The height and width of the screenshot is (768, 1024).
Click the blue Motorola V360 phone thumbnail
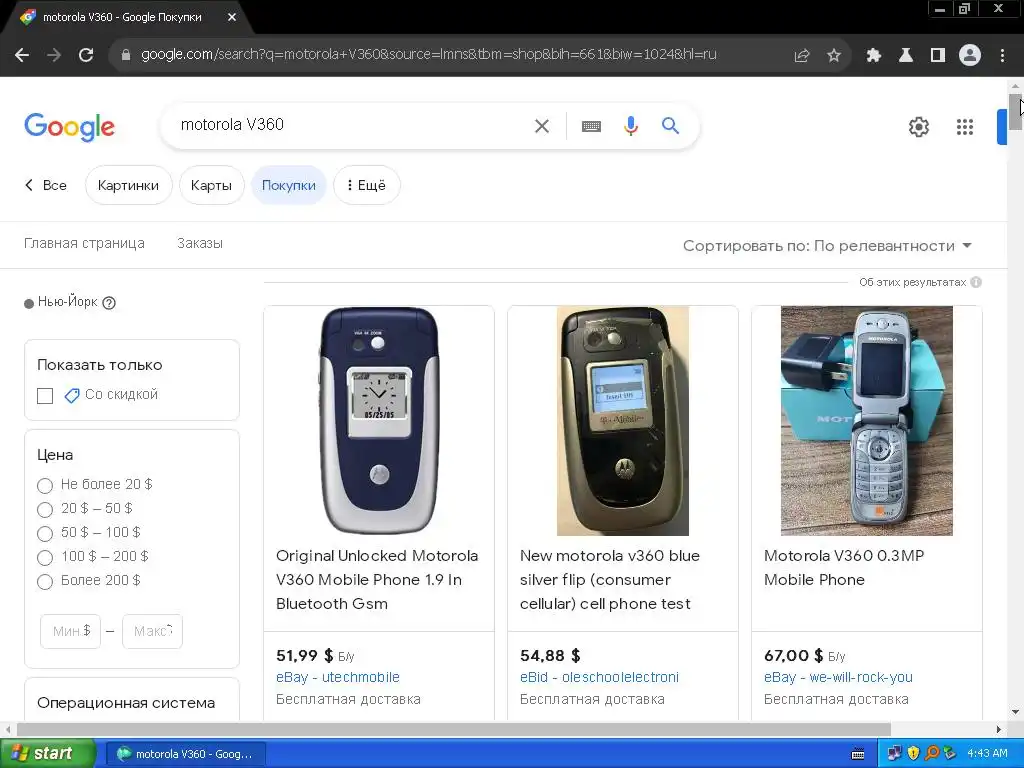pyautogui.click(x=379, y=421)
